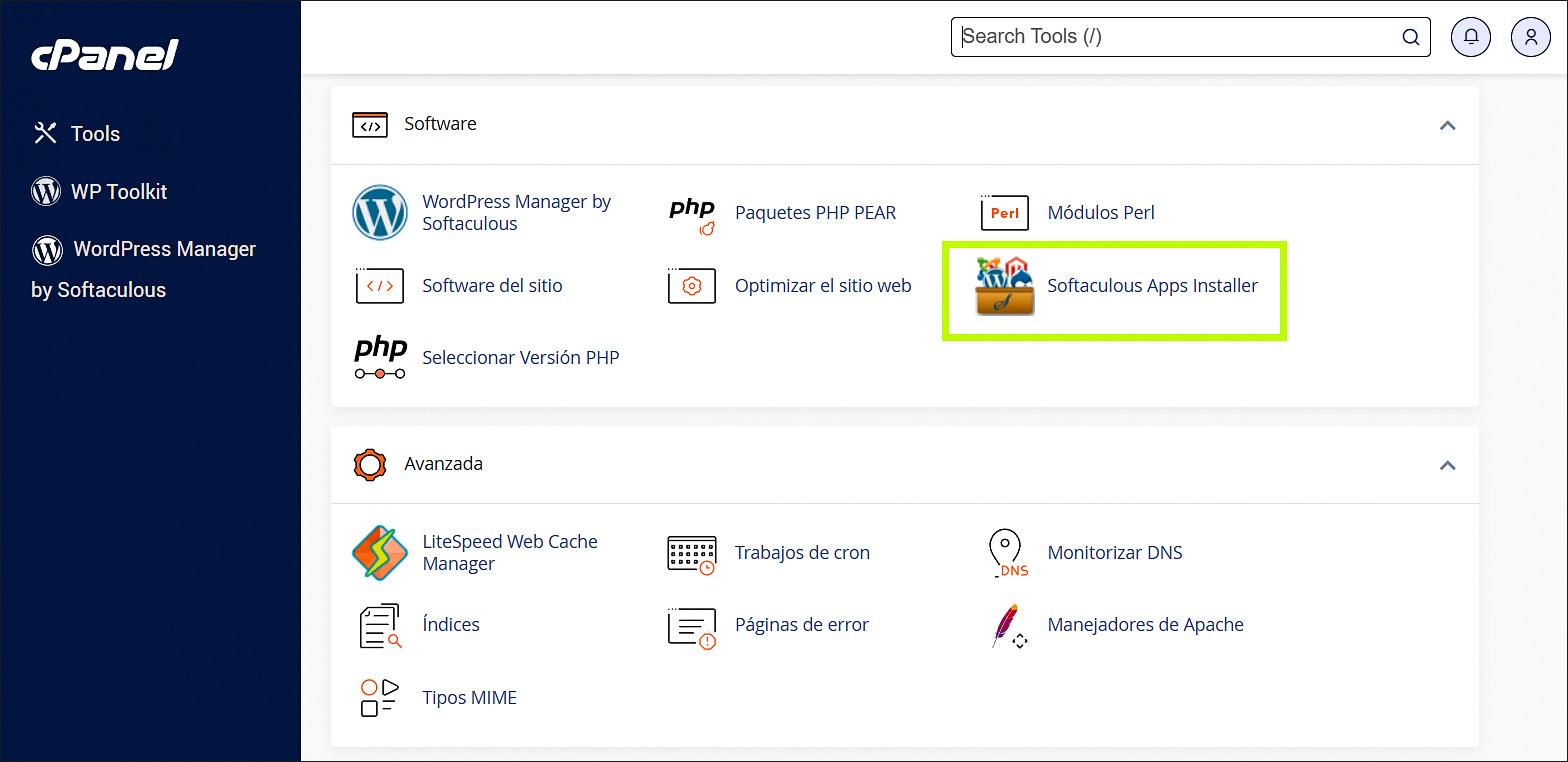Open WordPress Manager by Softaculous link in Software

tap(517, 213)
